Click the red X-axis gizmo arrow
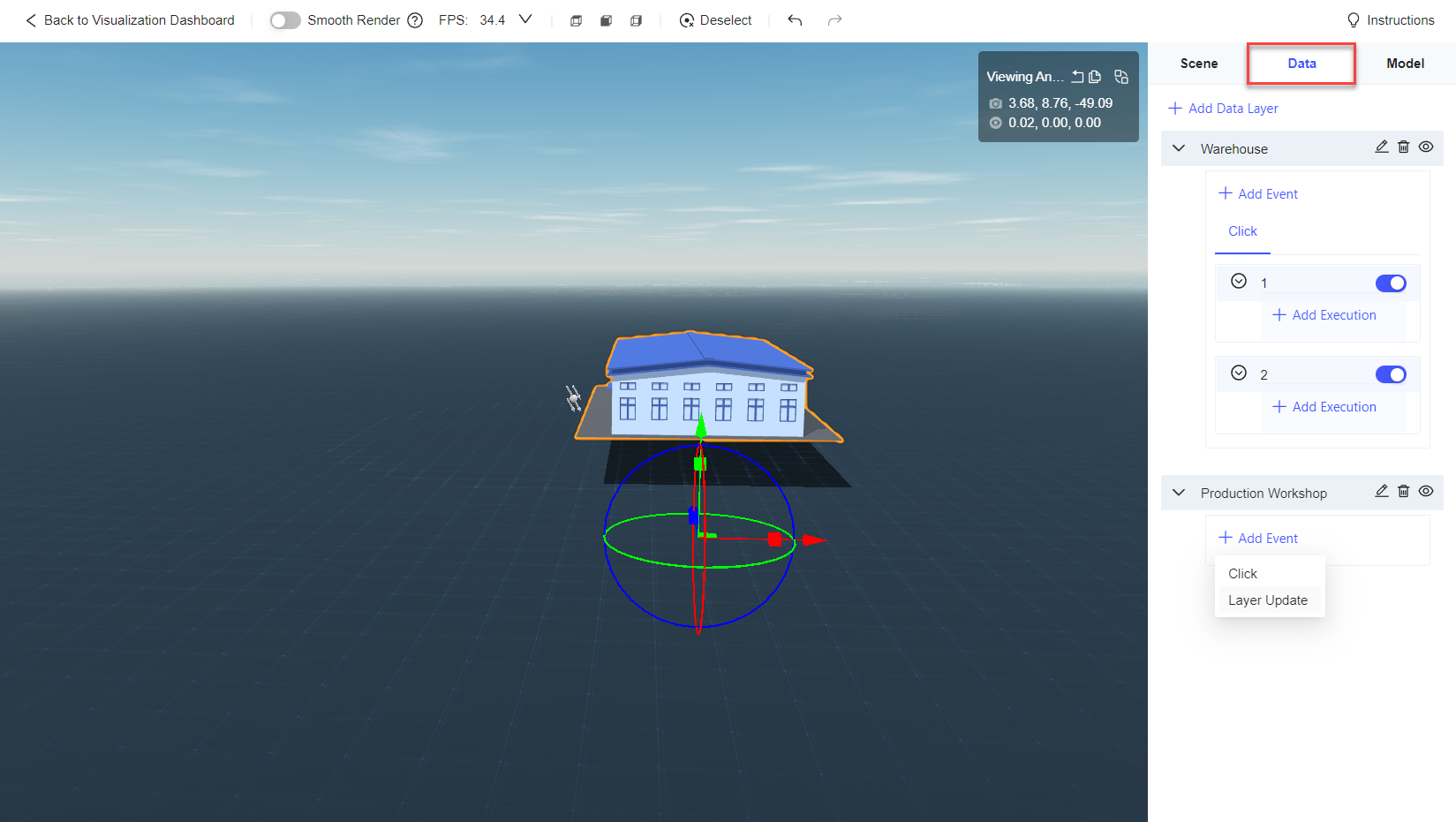The image size is (1456, 822). pos(814,539)
